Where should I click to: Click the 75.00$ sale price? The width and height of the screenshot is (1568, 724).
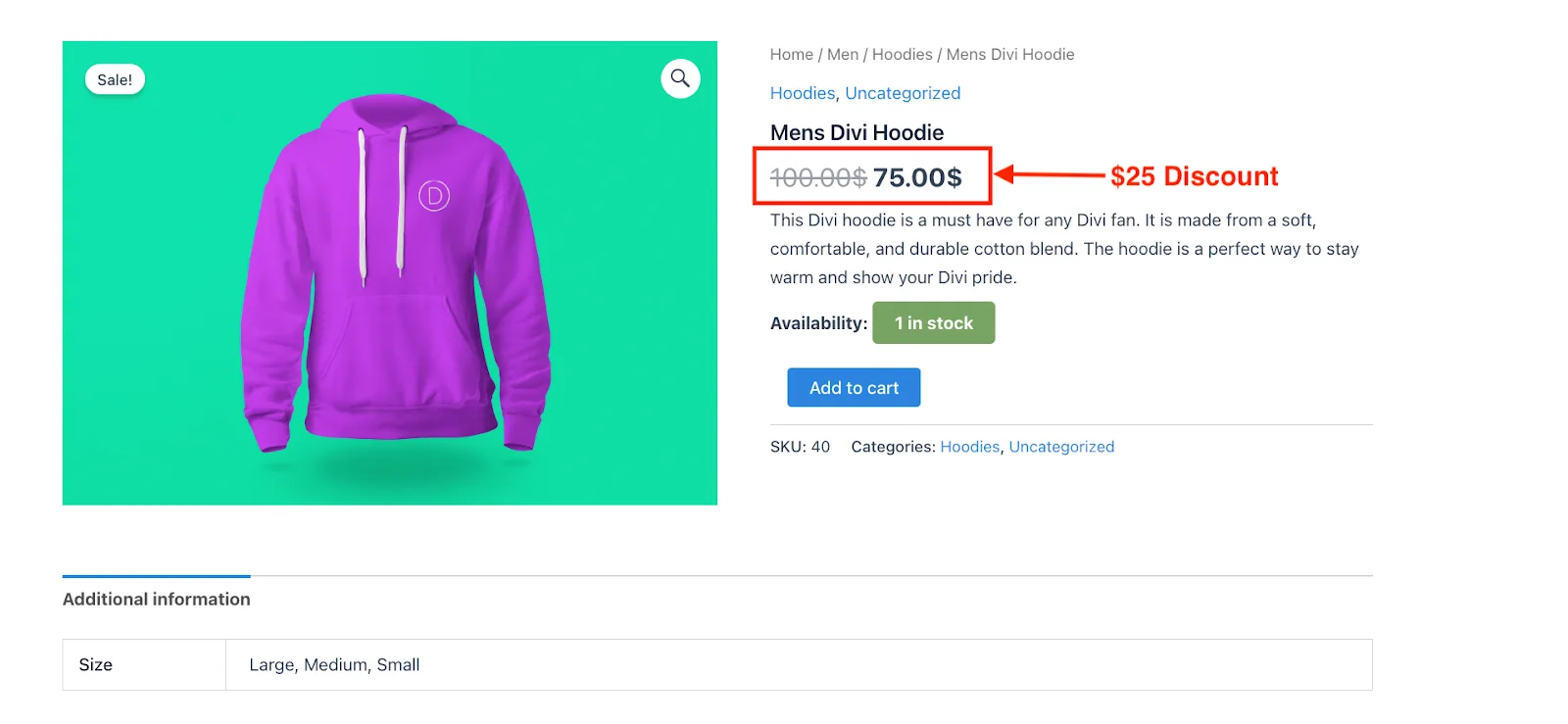click(x=917, y=177)
